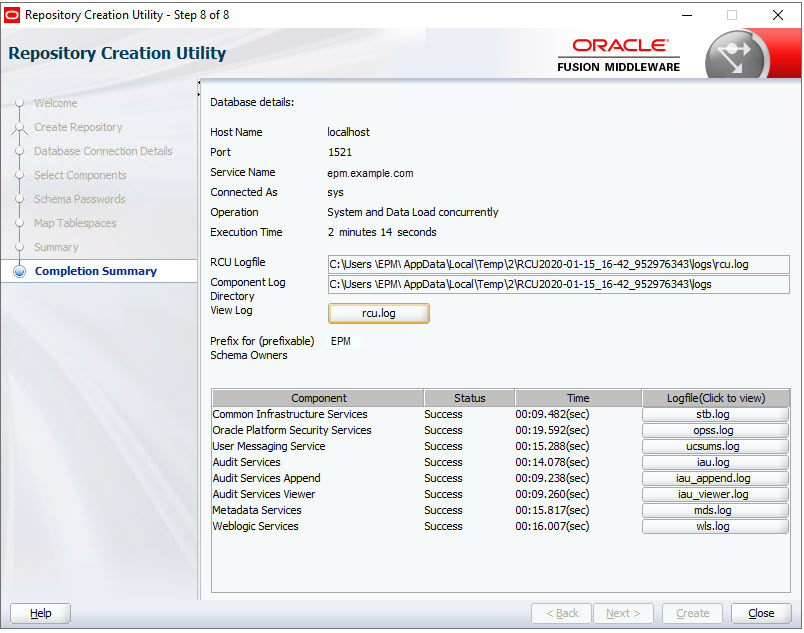Click the EPM schema prefix value

[x=340, y=341]
